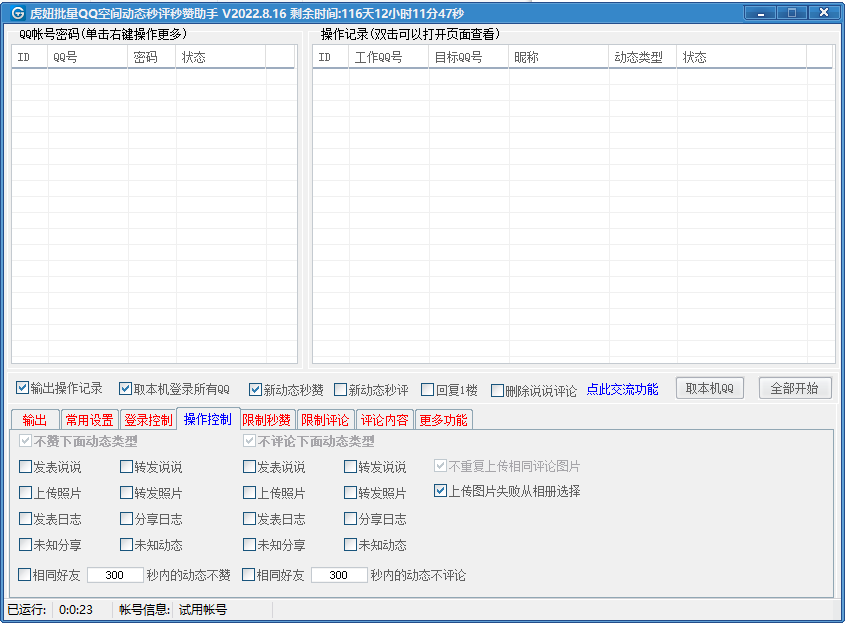
Task: Click 昵称 column header in 操作记录
Action: [558, 57]
